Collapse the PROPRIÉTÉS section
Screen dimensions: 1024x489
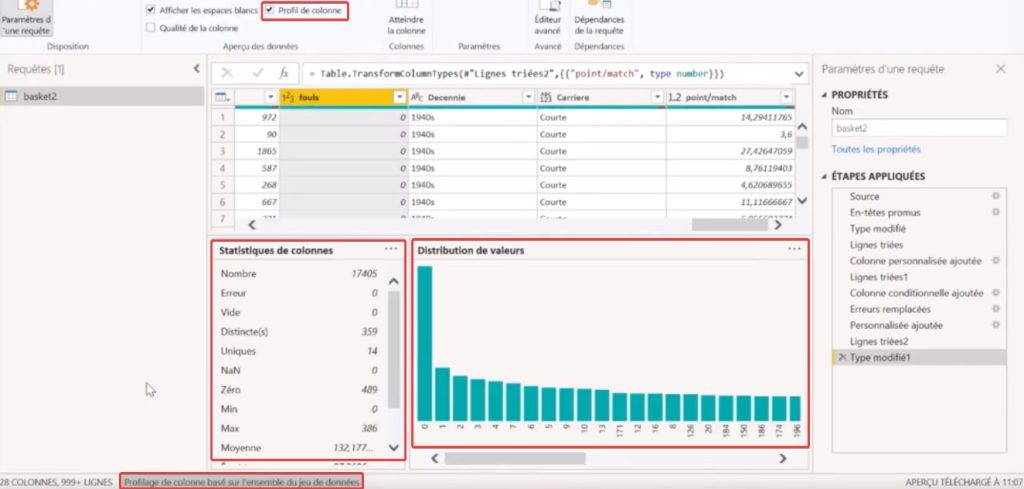(x=824, y=95)
